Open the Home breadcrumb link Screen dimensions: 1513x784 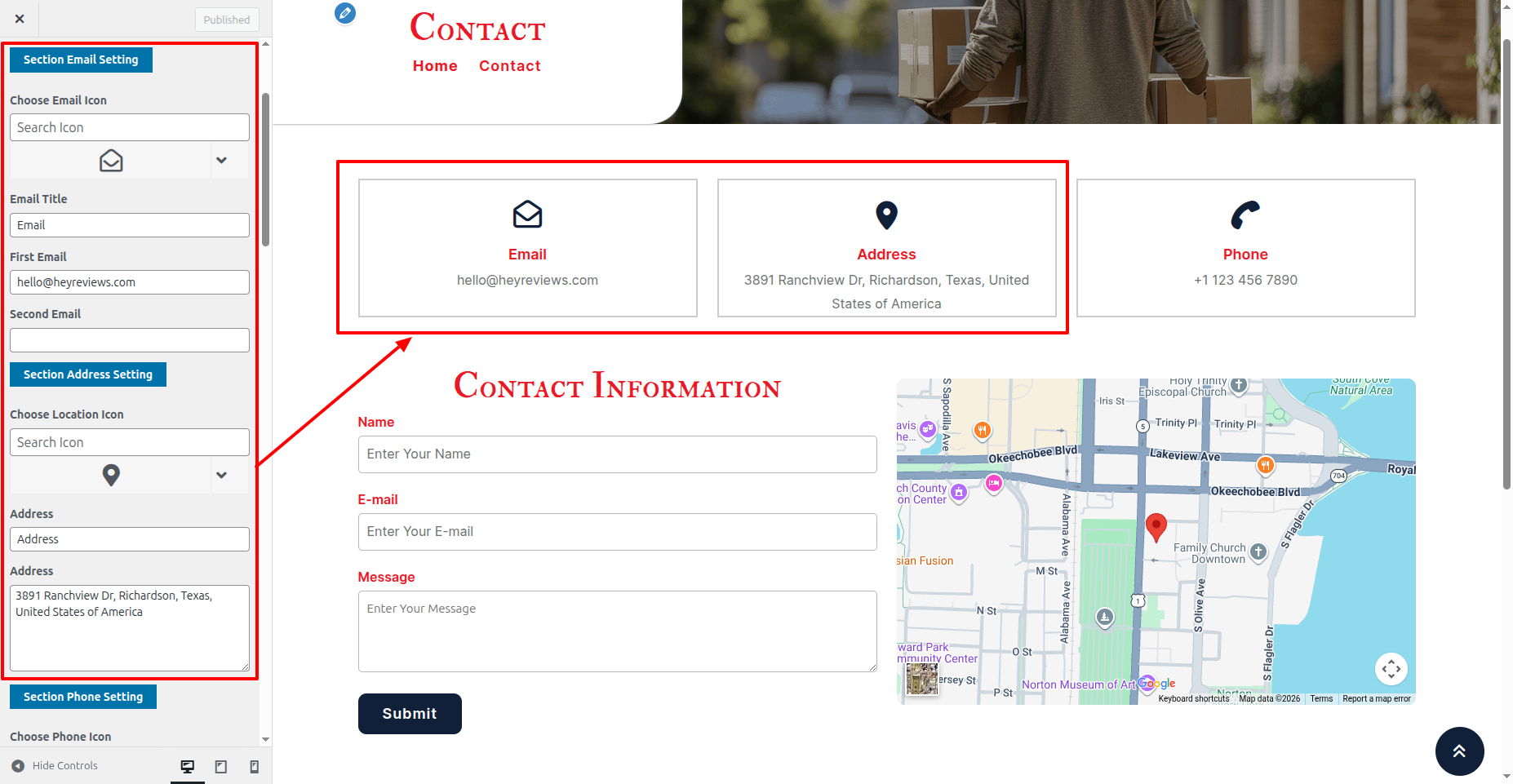[x=435, y=66]
